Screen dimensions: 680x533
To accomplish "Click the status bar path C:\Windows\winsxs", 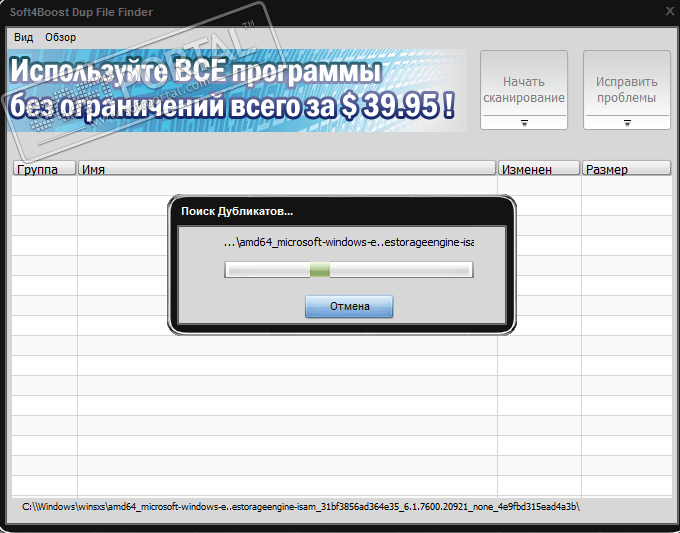I will click(x=301, y=507).
